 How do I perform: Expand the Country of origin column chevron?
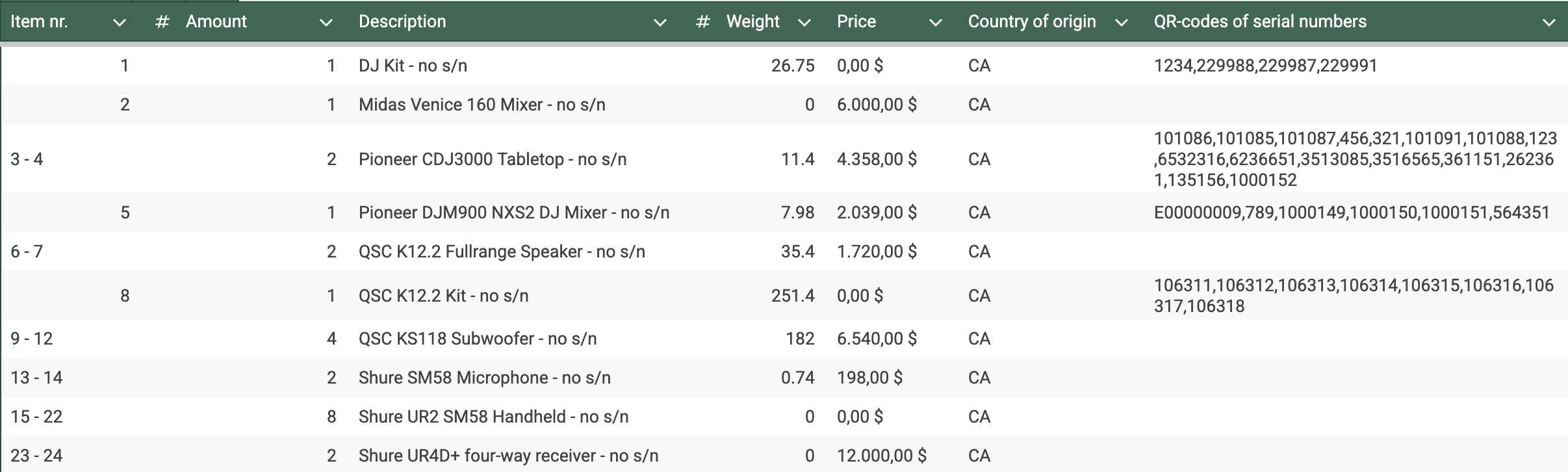coord(1121,23)
